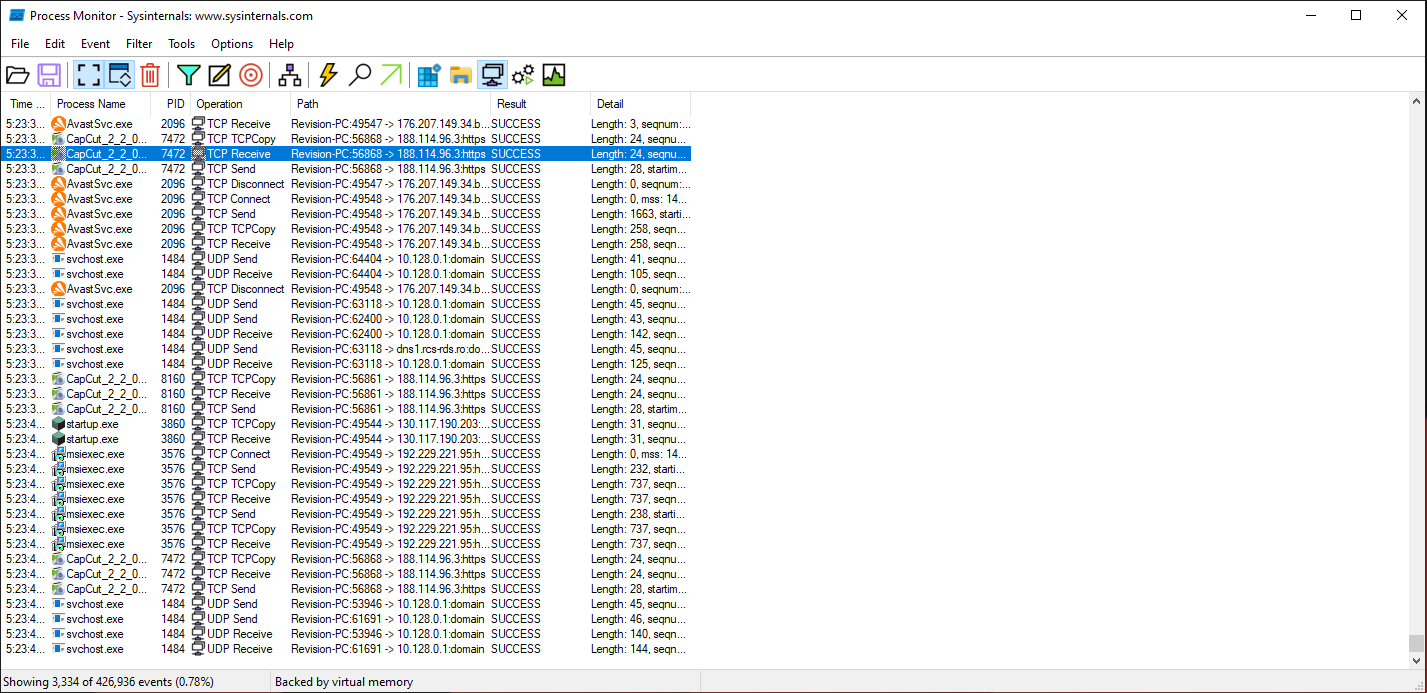Click the vertical scrollbar thumb
Screen dimensions: 1427x693
tap(1416, 642)
